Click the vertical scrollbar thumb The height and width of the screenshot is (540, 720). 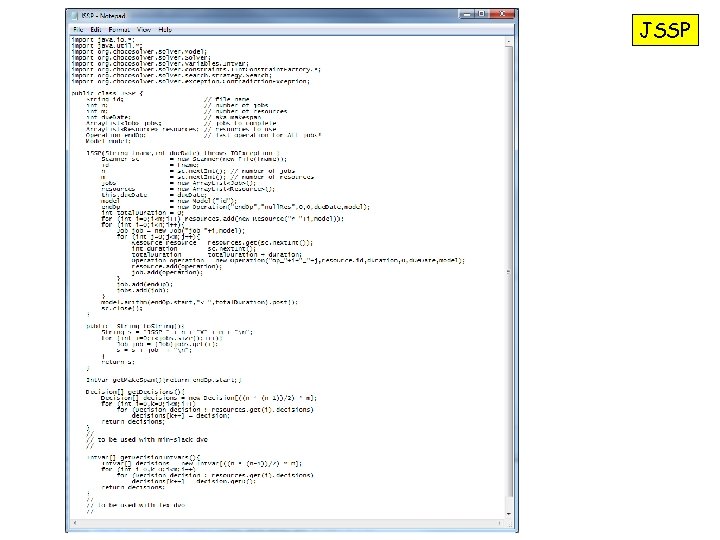[x=509, y=272]
